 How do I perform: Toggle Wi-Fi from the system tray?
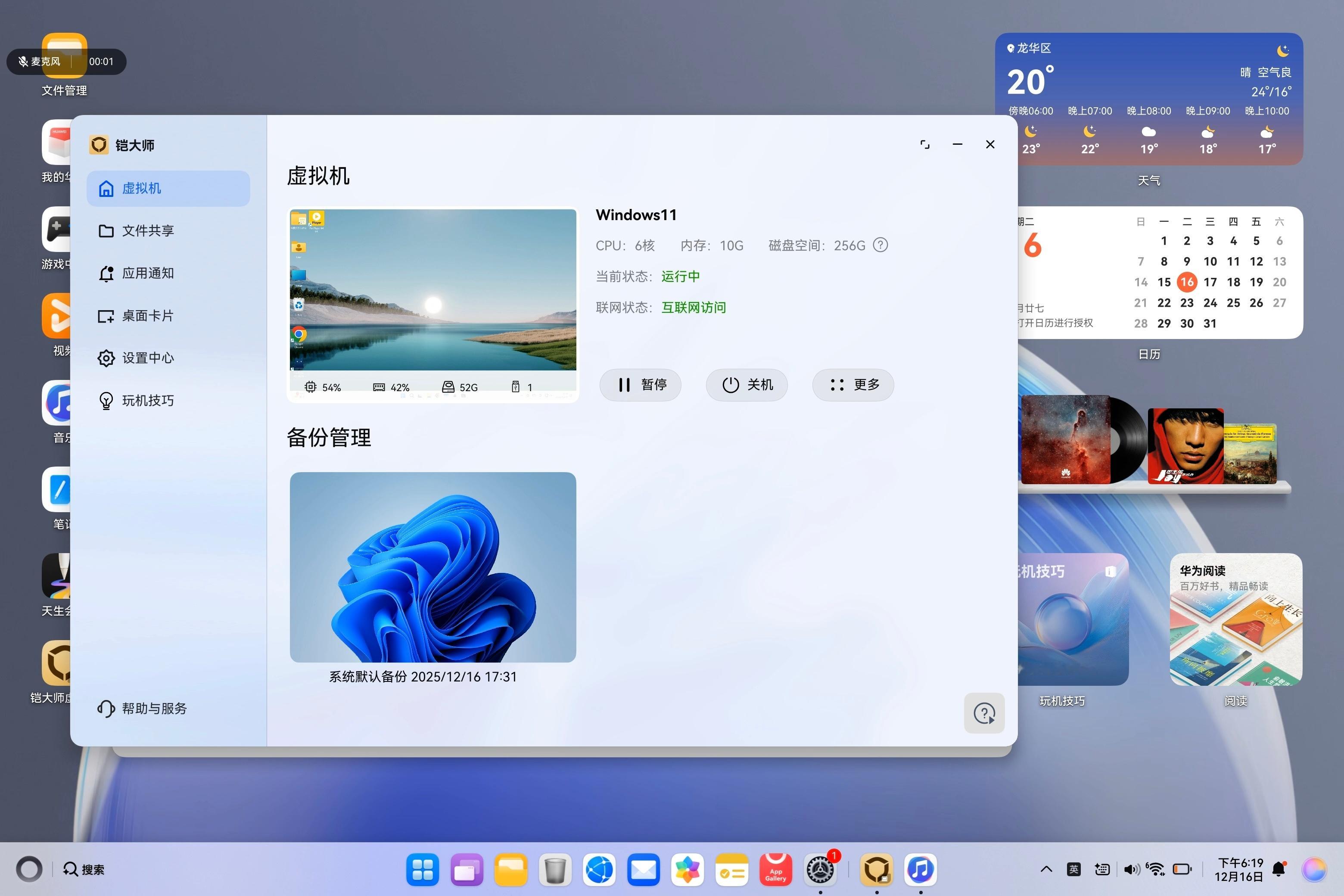1155,868
